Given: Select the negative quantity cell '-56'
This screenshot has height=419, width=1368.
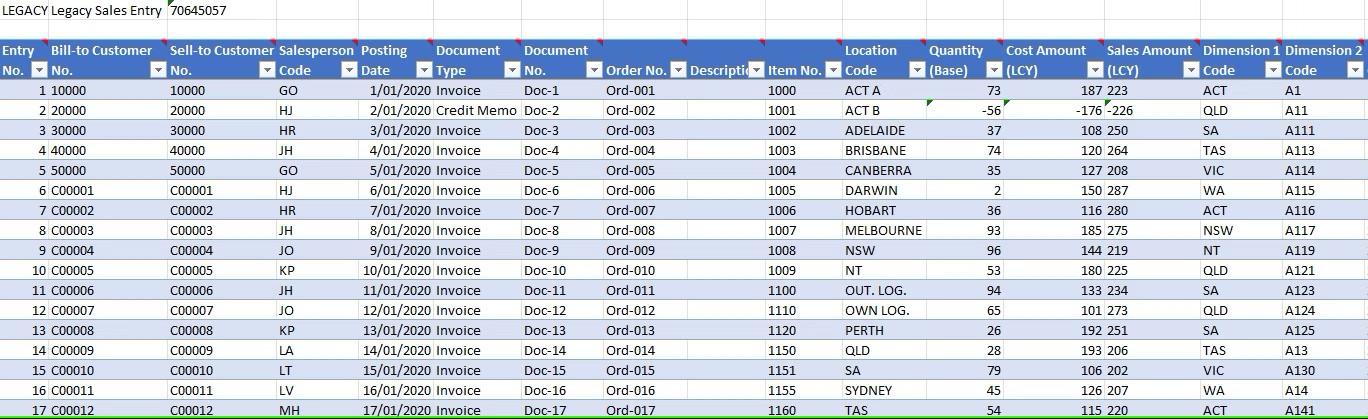Looking at the screenshot, I should point(965,110).
